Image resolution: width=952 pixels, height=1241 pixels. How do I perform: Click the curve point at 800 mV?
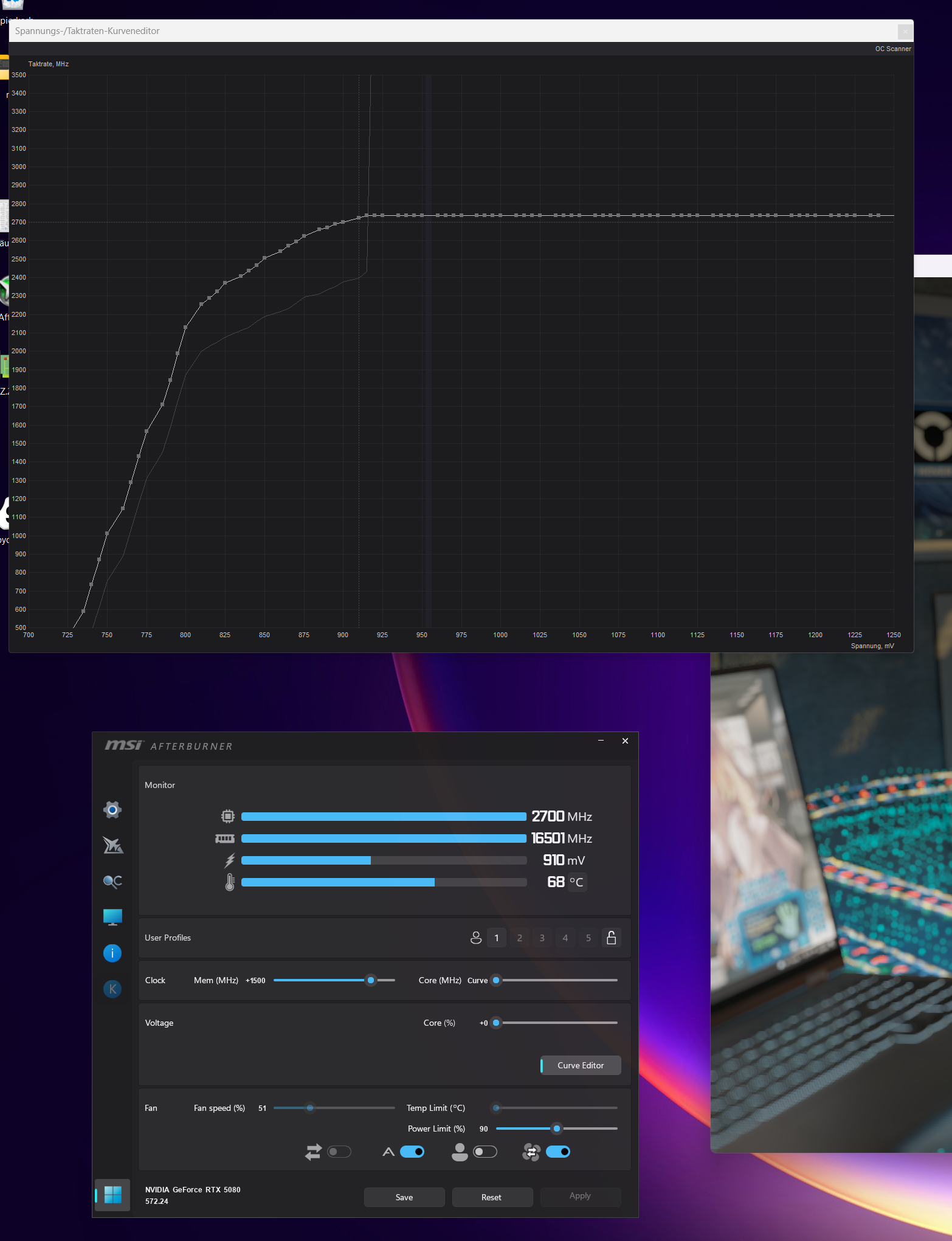185,327
